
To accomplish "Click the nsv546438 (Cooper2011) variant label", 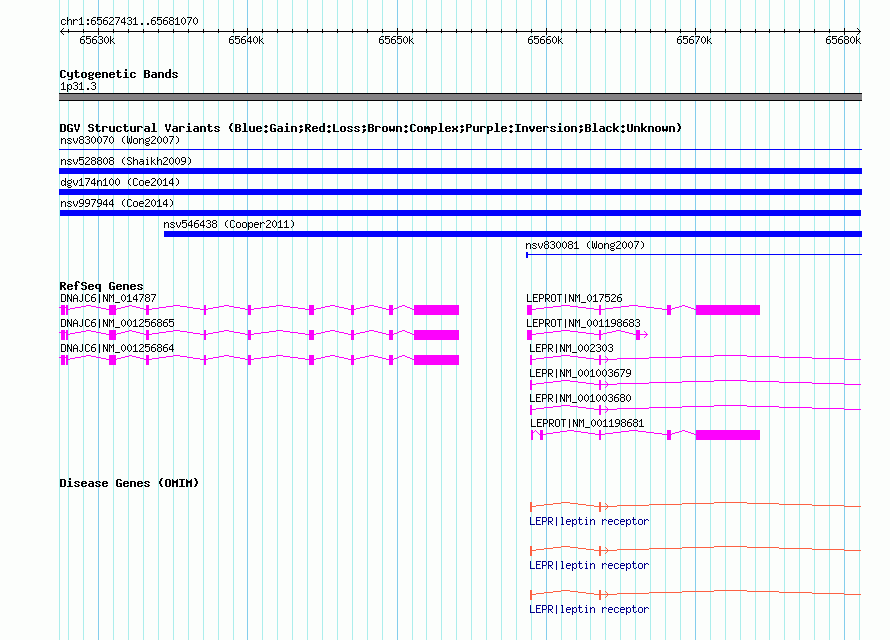I will point(229,224).
